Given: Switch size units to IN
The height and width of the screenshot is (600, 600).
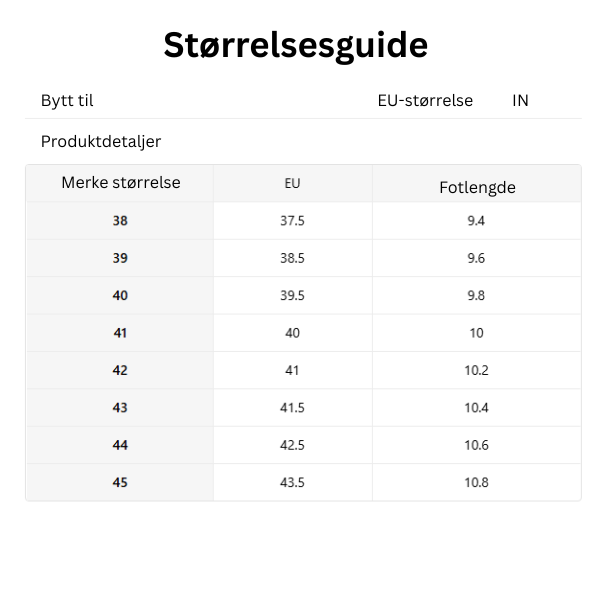Looking at the screenshot, I should [520, 101].
